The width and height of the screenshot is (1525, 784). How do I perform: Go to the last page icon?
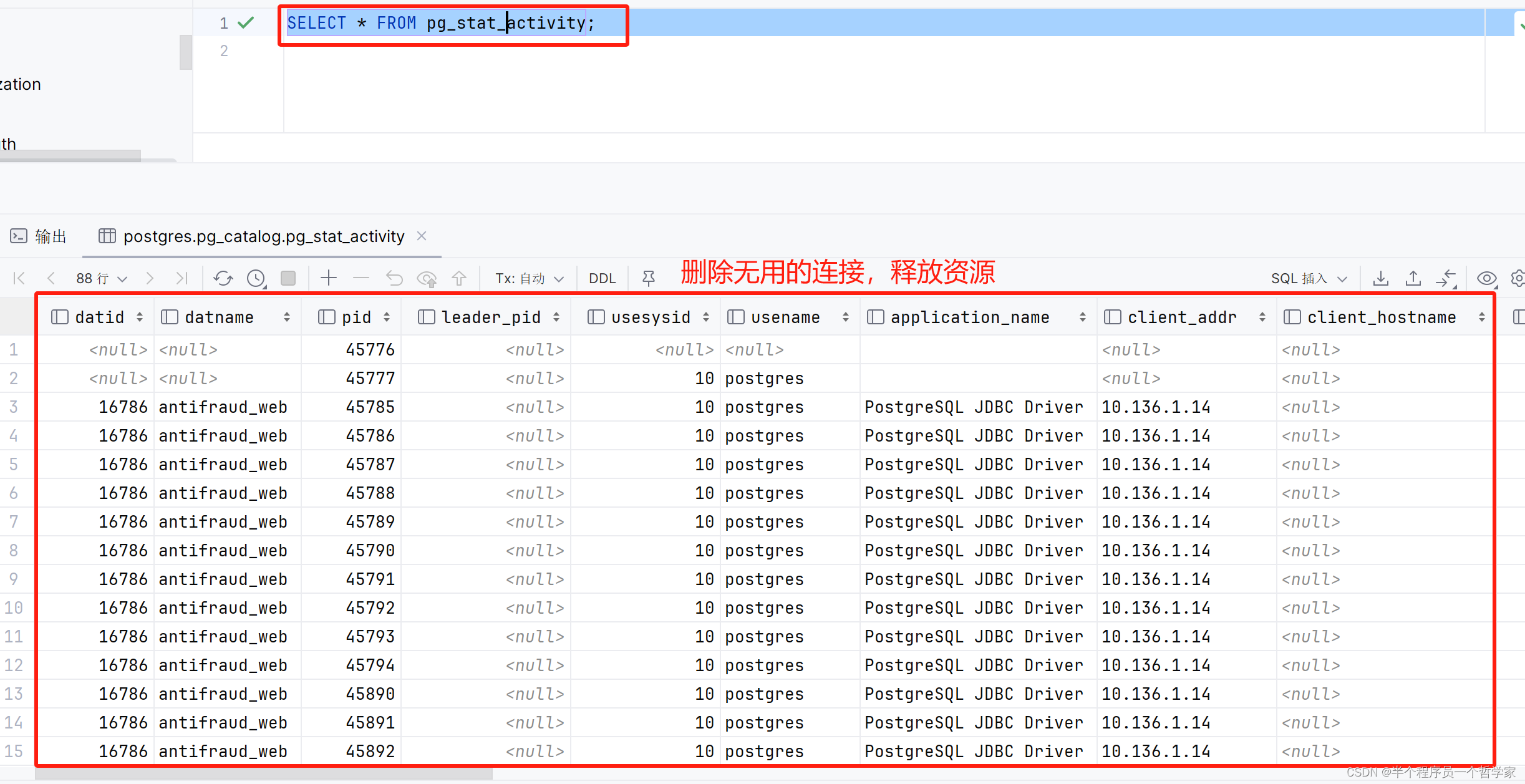tap(182, 278)
